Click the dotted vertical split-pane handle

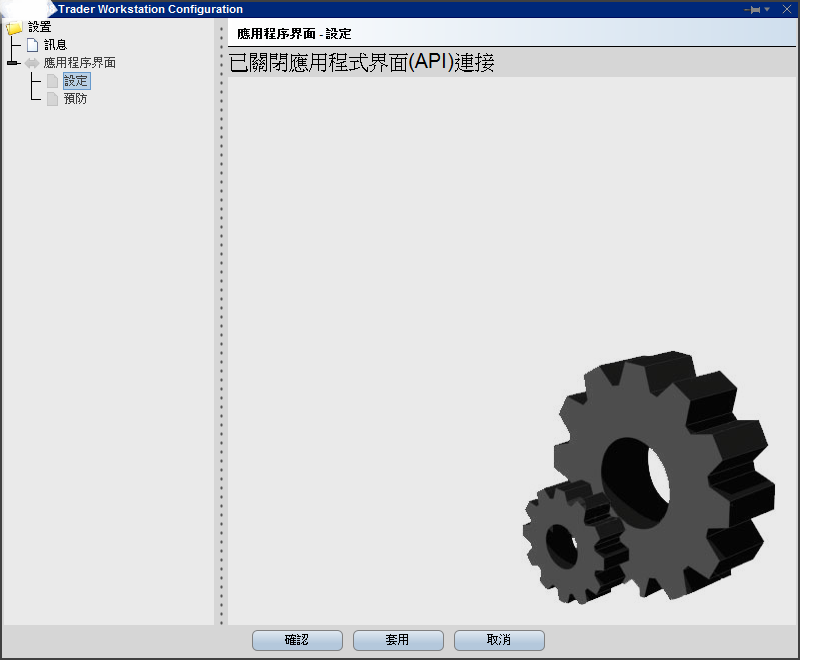tap(221, 323)
